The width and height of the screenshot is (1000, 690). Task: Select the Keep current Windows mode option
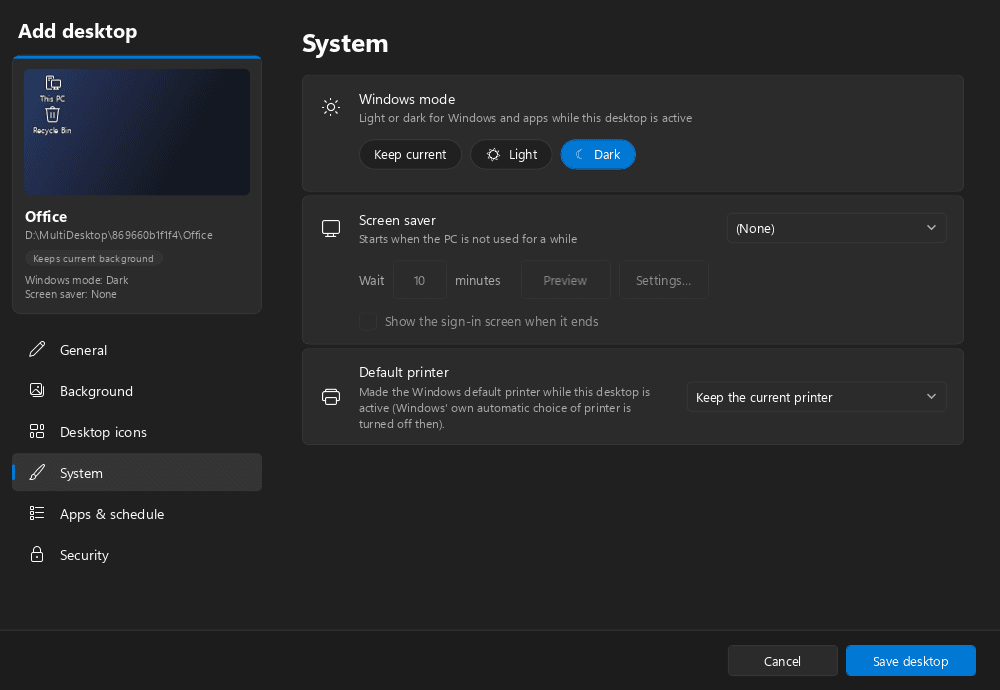click(x=410, y=154)
